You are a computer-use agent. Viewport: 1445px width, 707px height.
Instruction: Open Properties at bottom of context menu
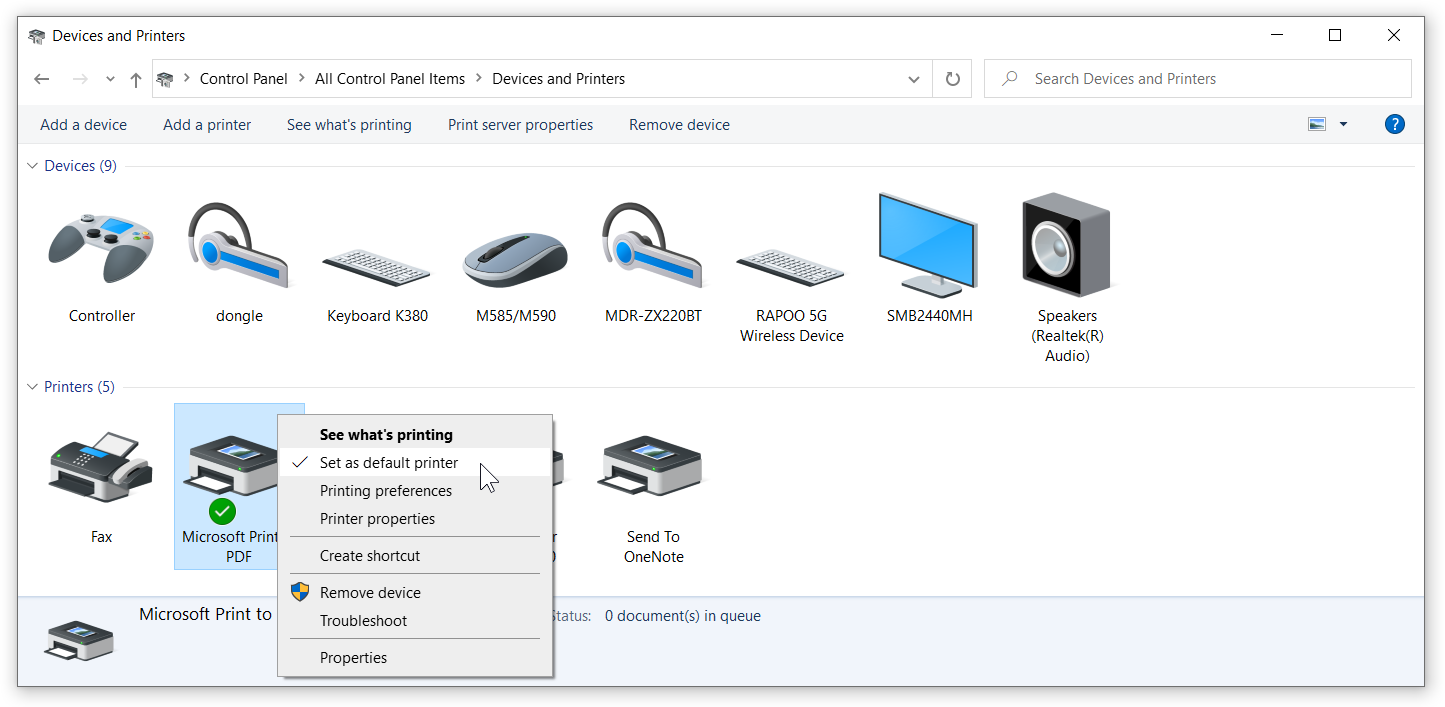(x=415, y=658)
